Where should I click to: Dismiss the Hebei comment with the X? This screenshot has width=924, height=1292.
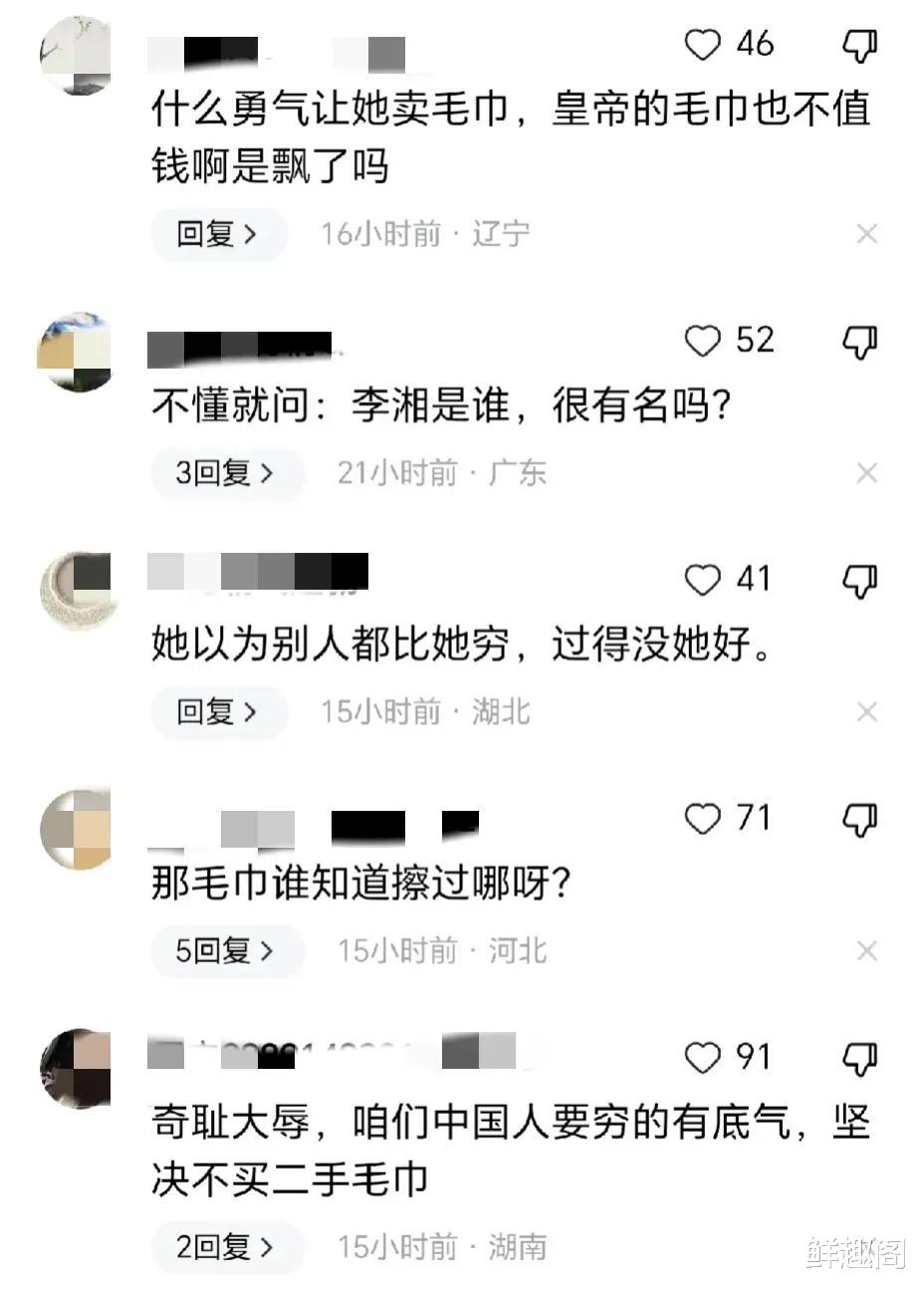click(x=866, y=951)
